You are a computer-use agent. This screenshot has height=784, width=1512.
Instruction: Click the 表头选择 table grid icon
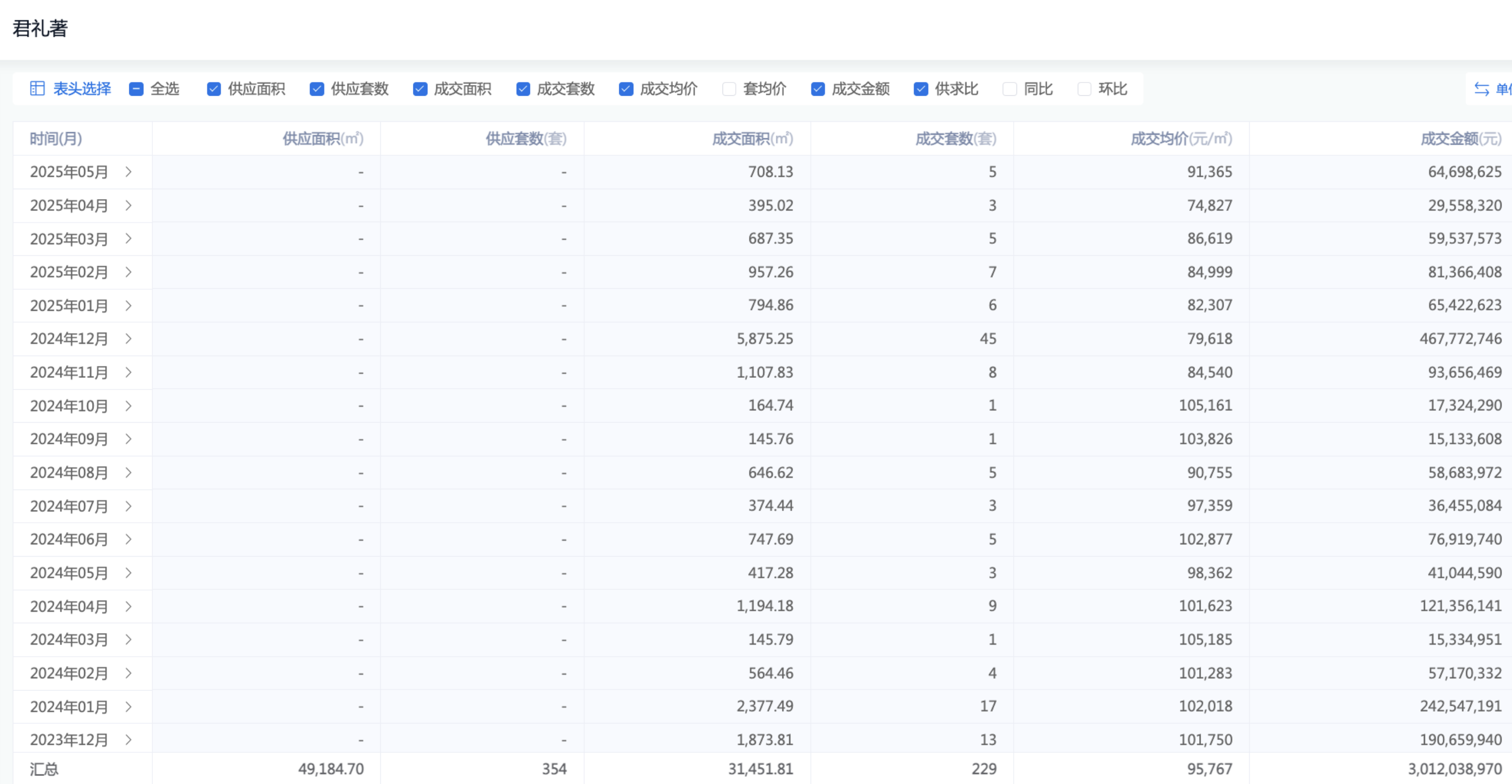click(x=37, y=89)
